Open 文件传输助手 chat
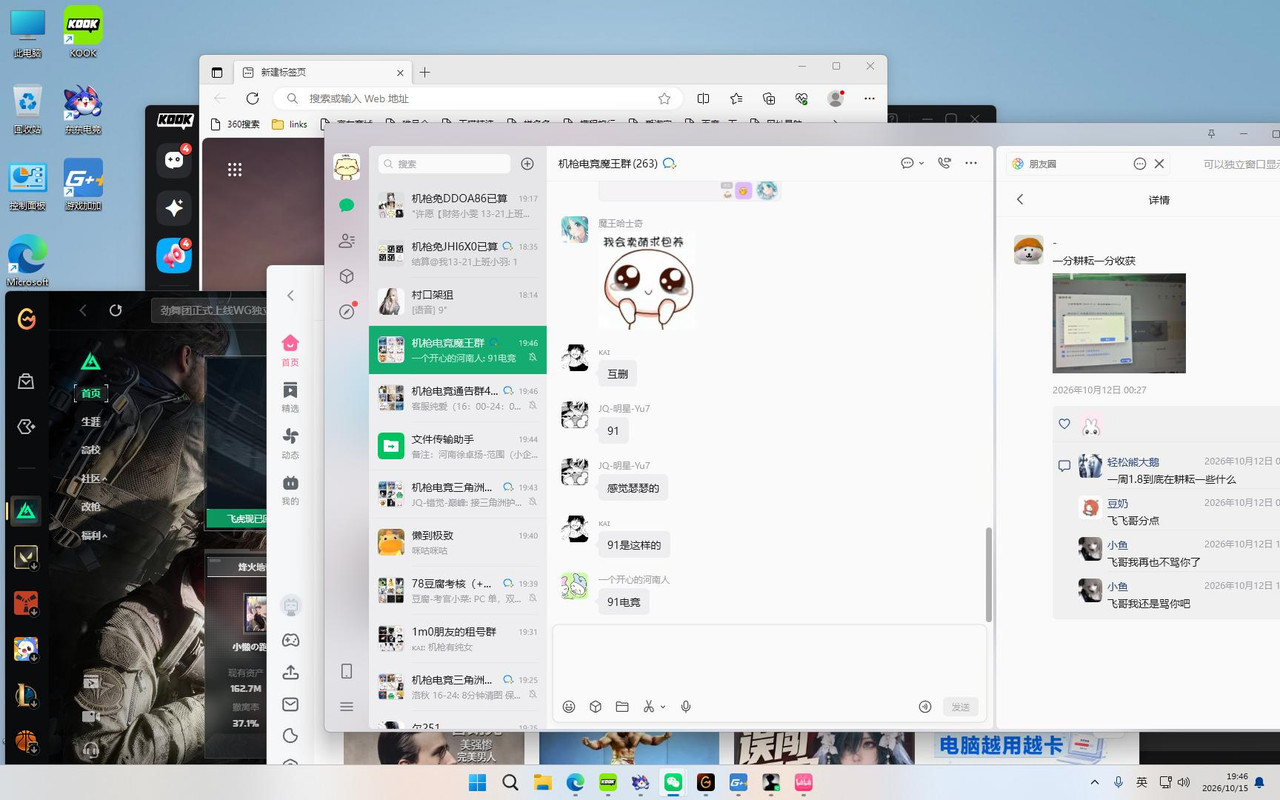Image resolution: width=1280 pixels, height=800 pixels. coord(458,446)
